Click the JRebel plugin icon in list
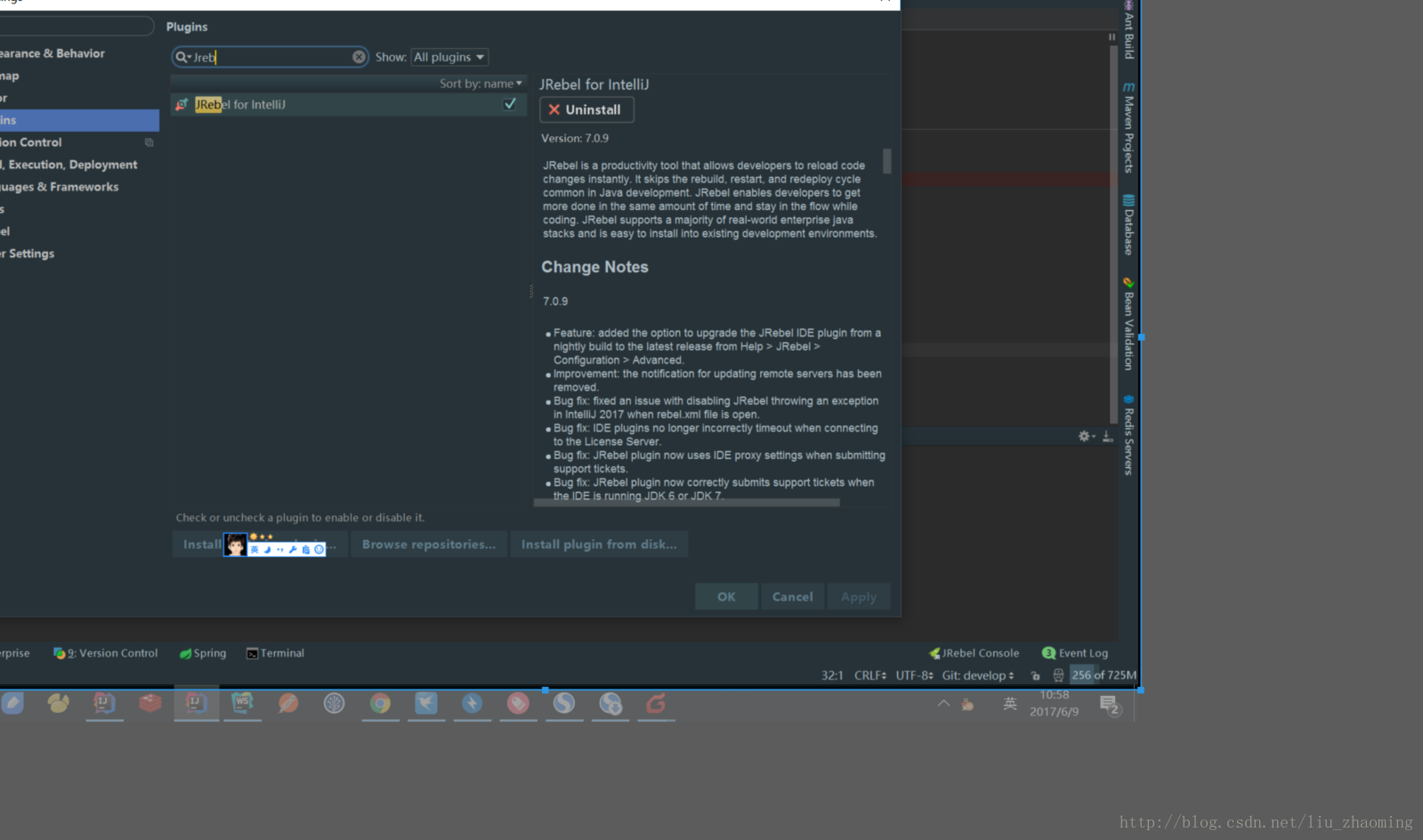This screenshot has width=1423, height=840. [182, 105]
